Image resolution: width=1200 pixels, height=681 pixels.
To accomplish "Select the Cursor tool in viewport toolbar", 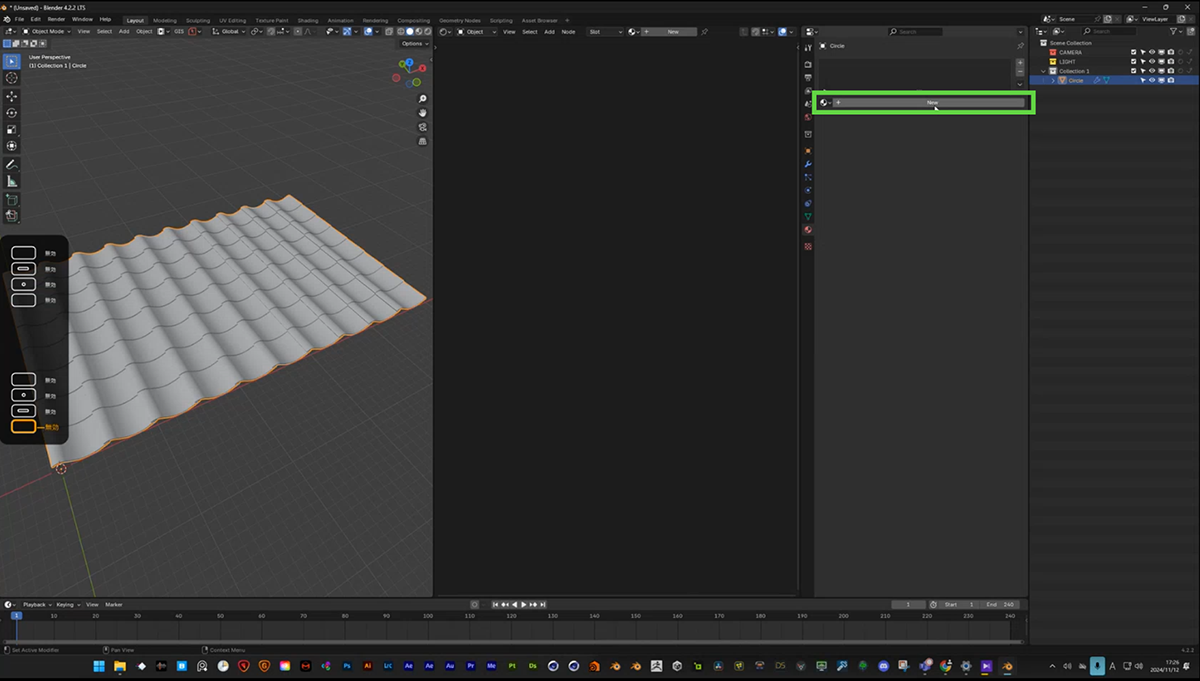I will click(x=12, y=78).
